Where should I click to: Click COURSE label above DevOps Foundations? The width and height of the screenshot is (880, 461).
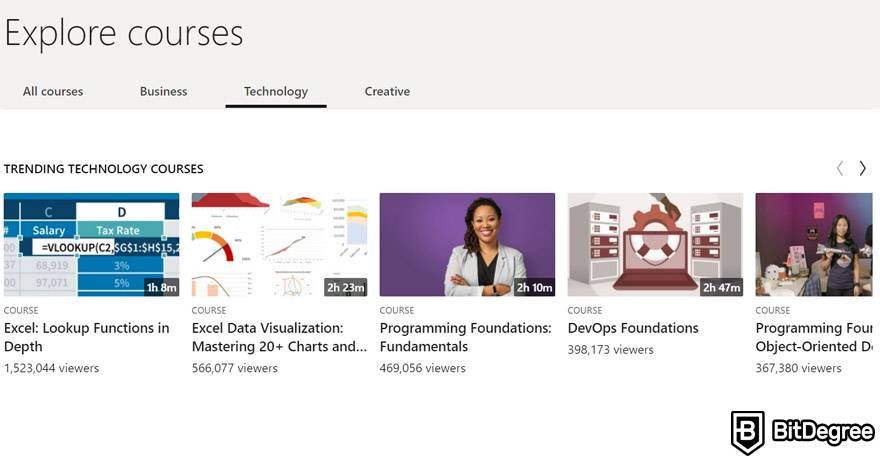coord(585,310)
